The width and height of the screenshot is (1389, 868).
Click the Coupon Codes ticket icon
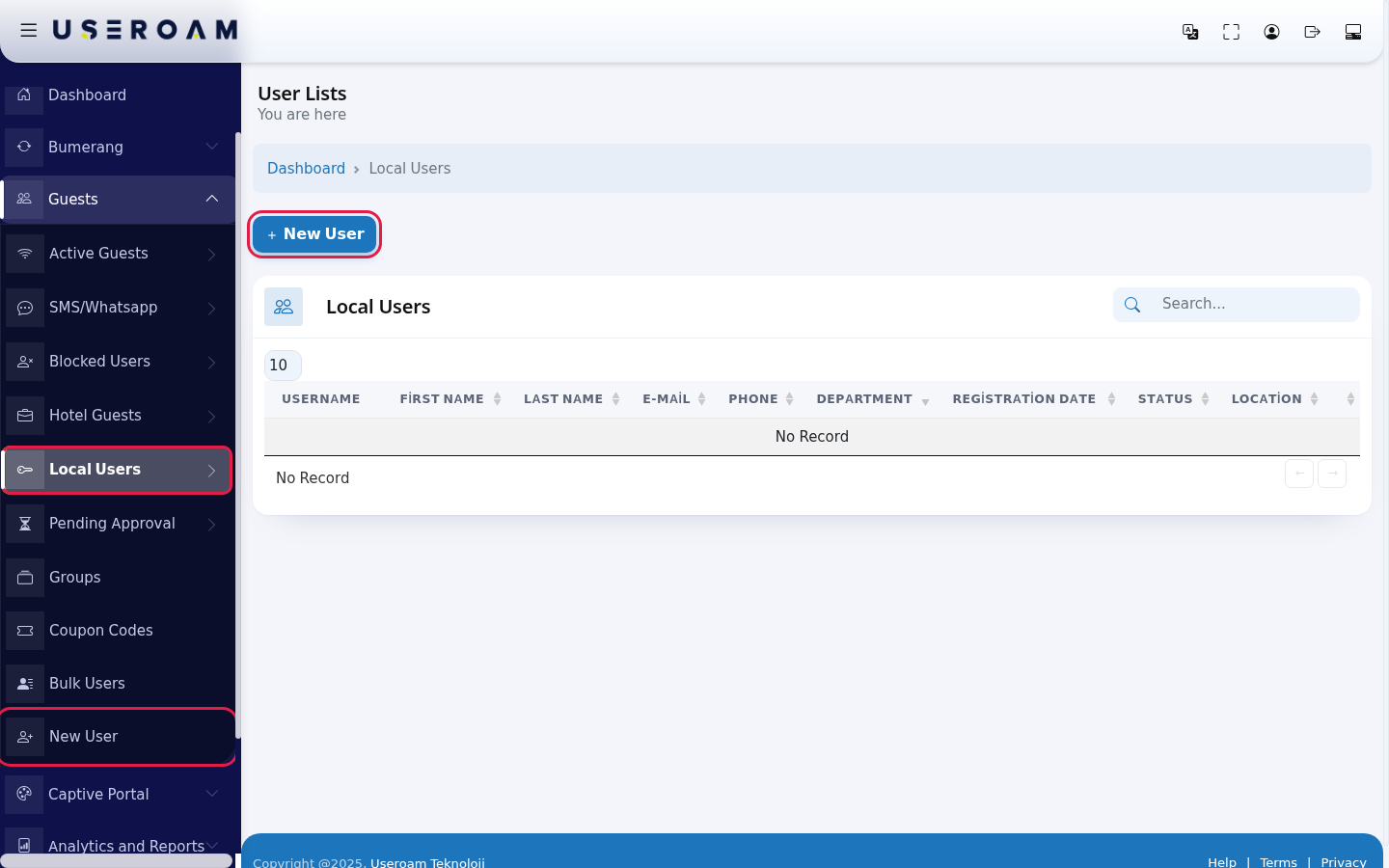(x=25, y=631)
